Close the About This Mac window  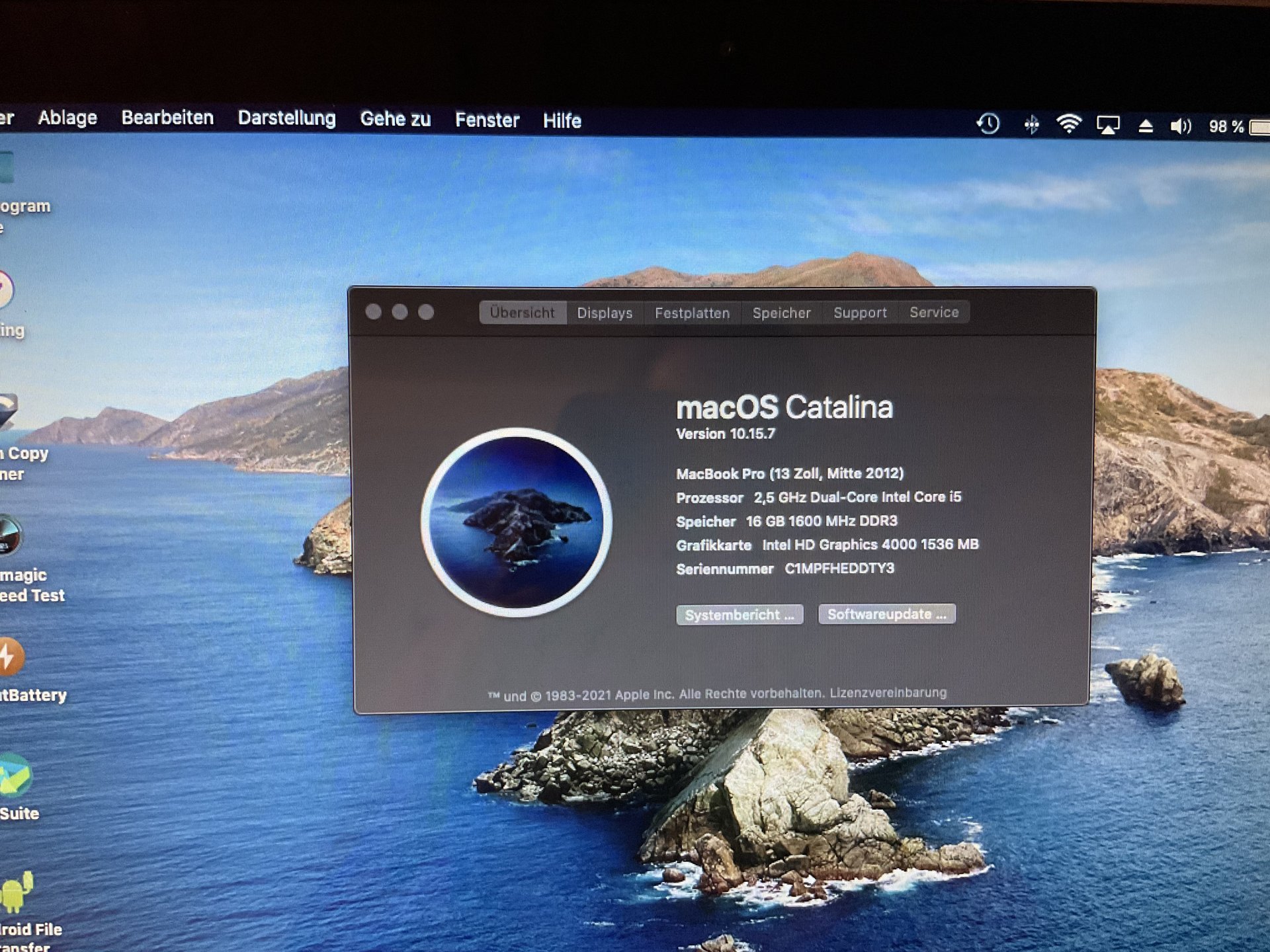tap(373, 312)
